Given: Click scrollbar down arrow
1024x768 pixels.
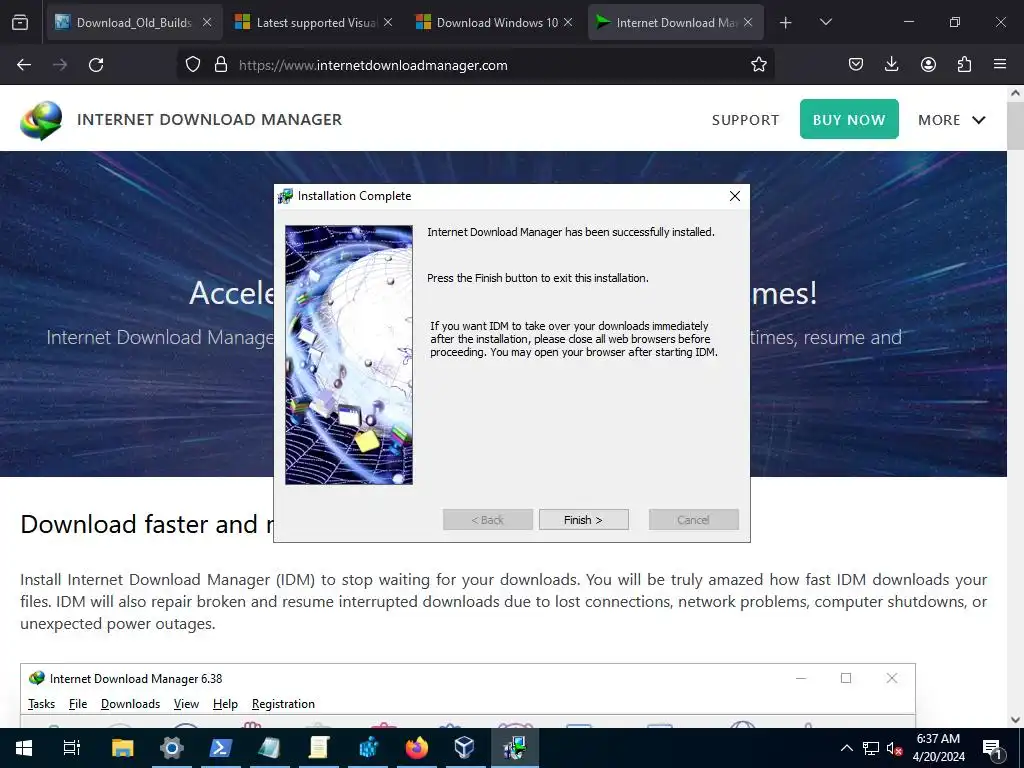Looking at the screenshot, I should pos(1016,720).
